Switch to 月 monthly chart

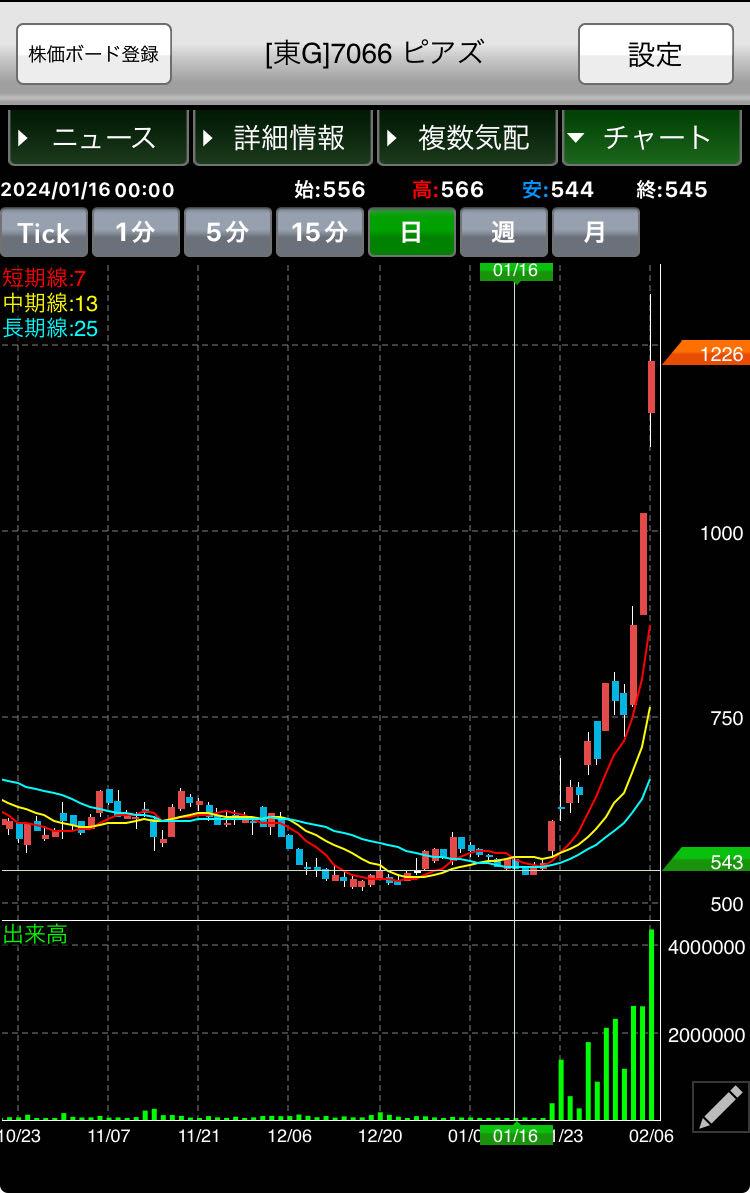(595, 233)
